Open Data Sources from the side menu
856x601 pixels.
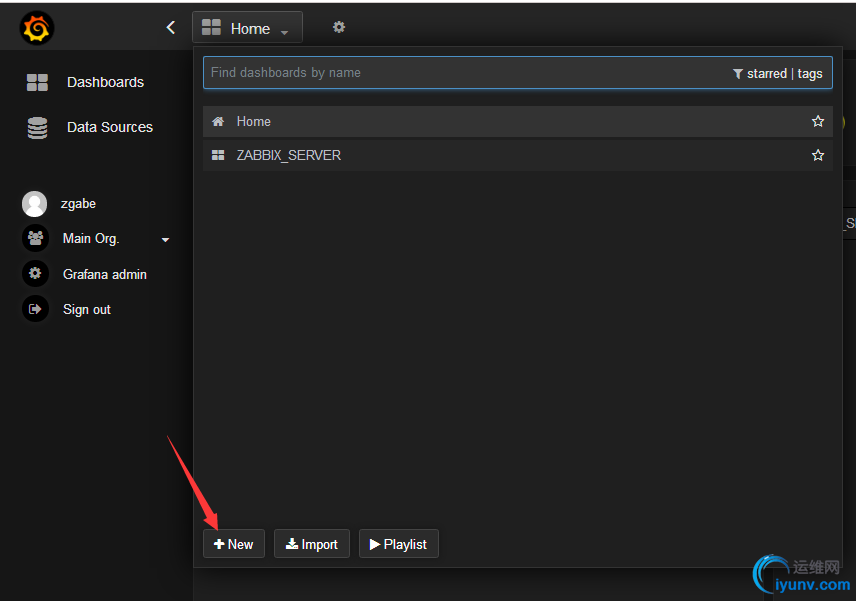tap(110, 127)
